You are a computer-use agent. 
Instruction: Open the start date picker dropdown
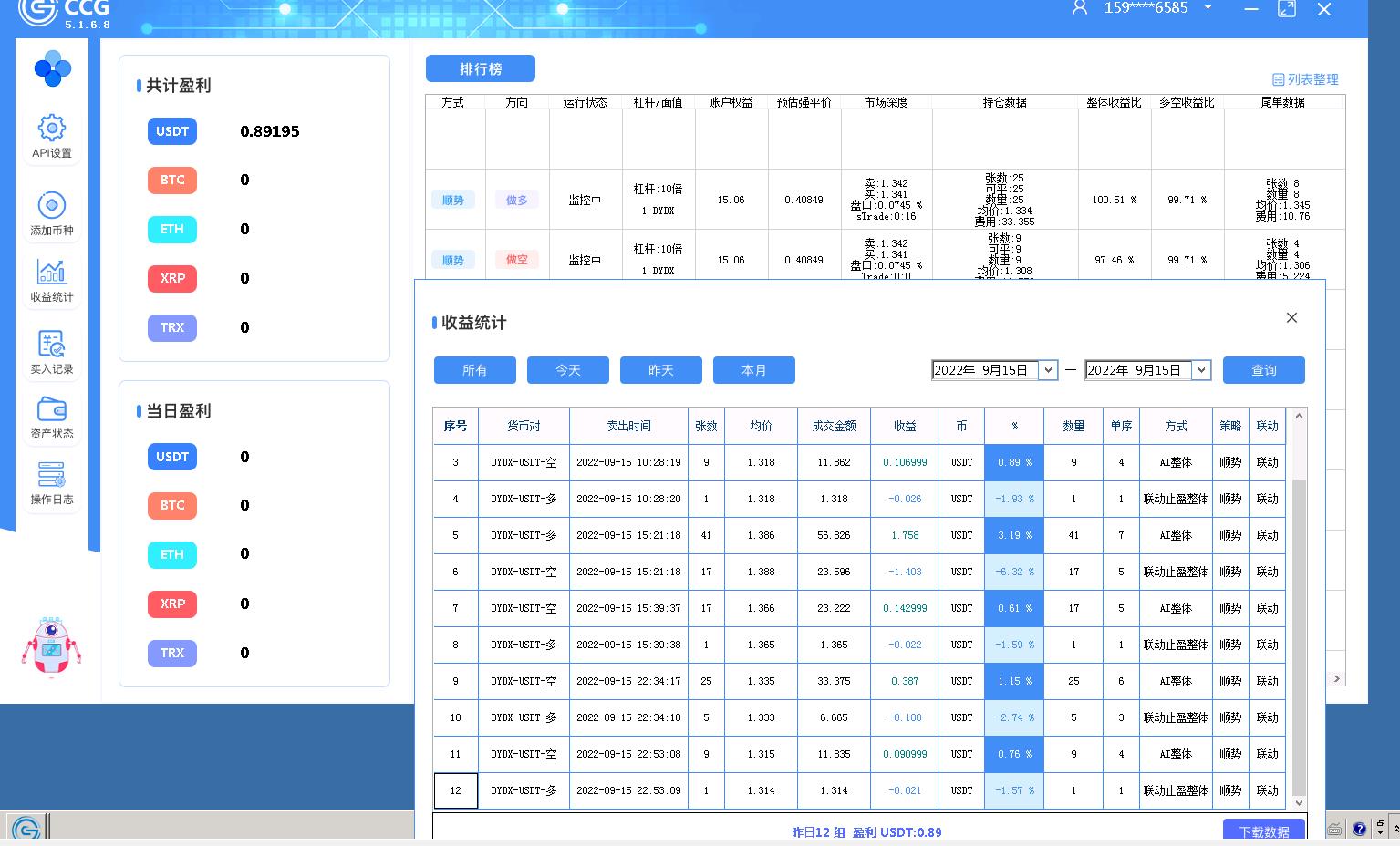[x=1047, y=370]
